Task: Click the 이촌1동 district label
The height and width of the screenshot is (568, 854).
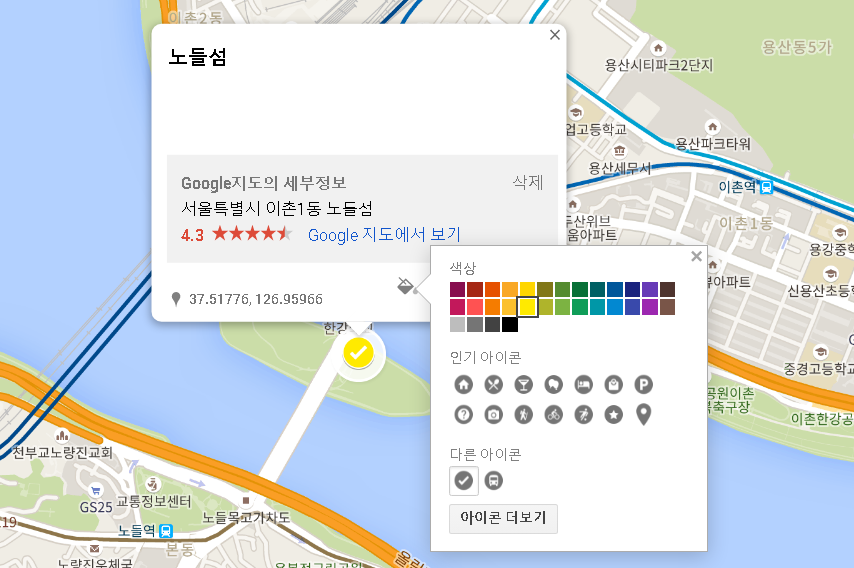Action: click(746, 223)
